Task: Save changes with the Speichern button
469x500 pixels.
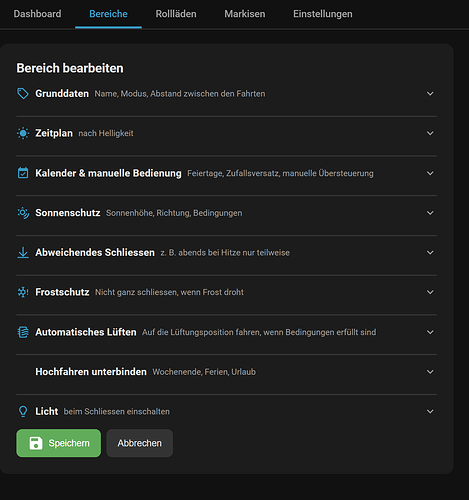Action: pyautogui.click(x=59, y=443)
